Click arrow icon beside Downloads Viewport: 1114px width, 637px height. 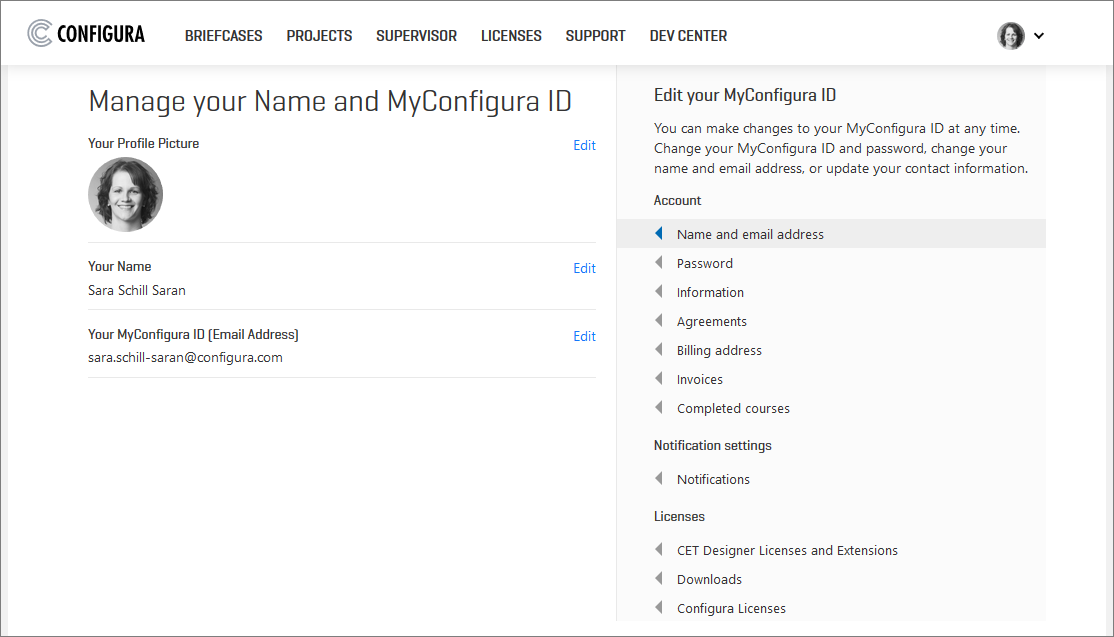pyautogui.click(x=659, y=578)
